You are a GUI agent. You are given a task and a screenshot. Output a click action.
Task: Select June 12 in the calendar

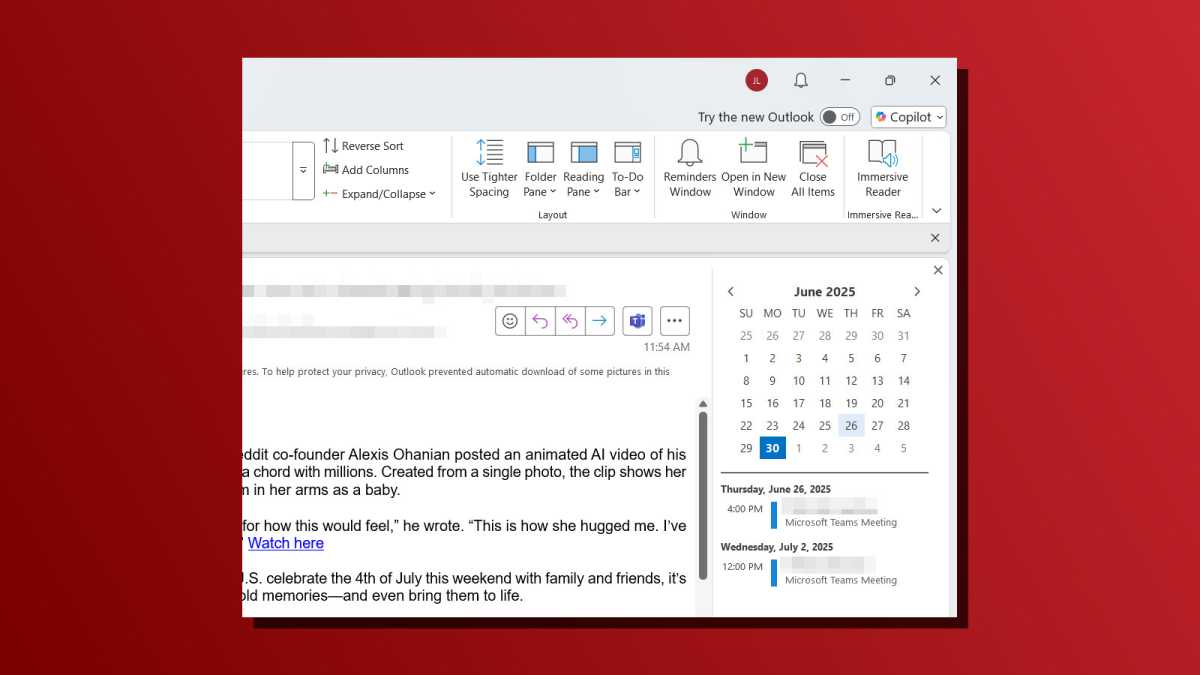coord(851,381)
